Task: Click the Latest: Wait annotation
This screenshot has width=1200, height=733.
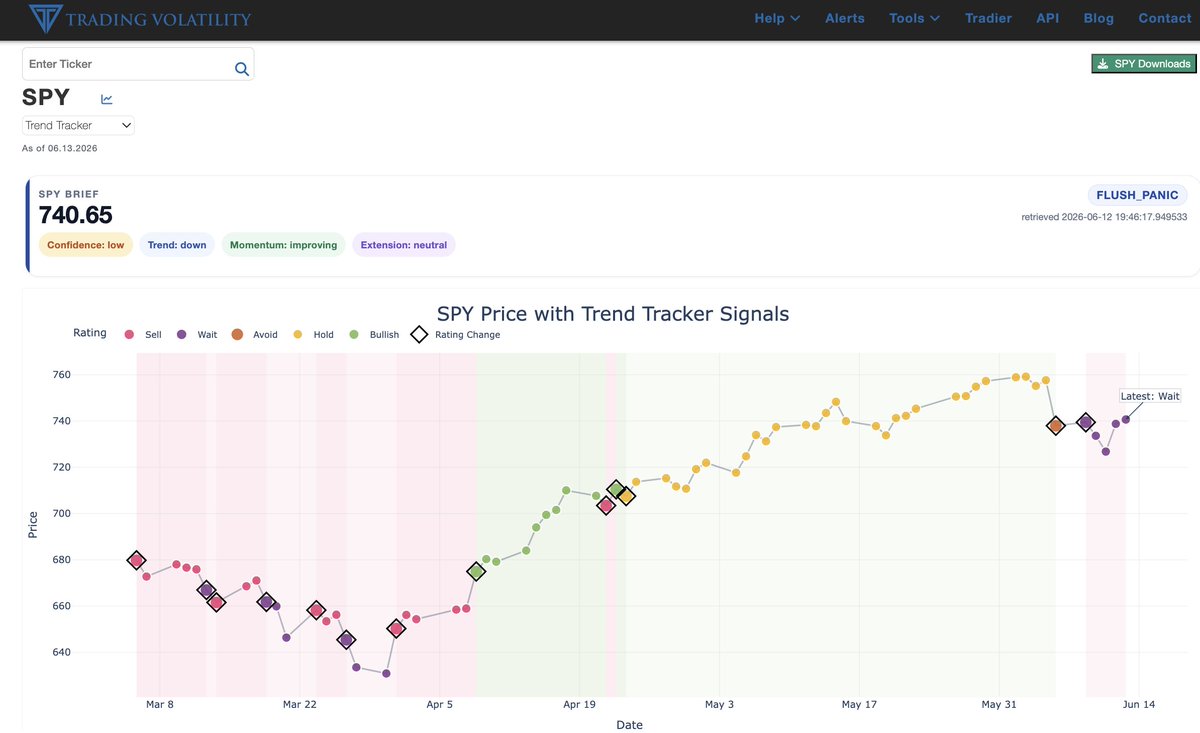Action: [1151, 397]
